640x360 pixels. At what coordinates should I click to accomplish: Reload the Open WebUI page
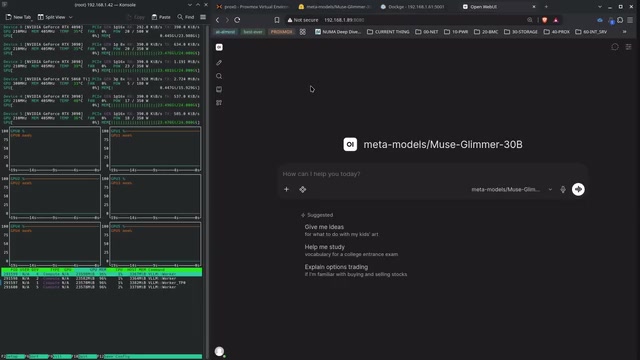(237, 20)
